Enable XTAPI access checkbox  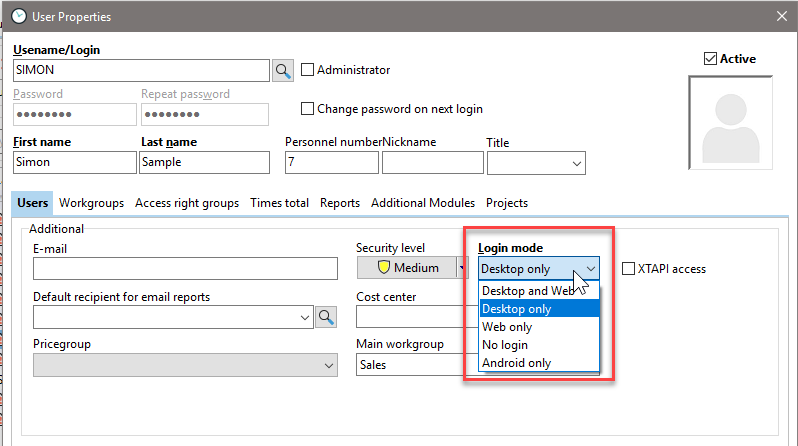629,268
